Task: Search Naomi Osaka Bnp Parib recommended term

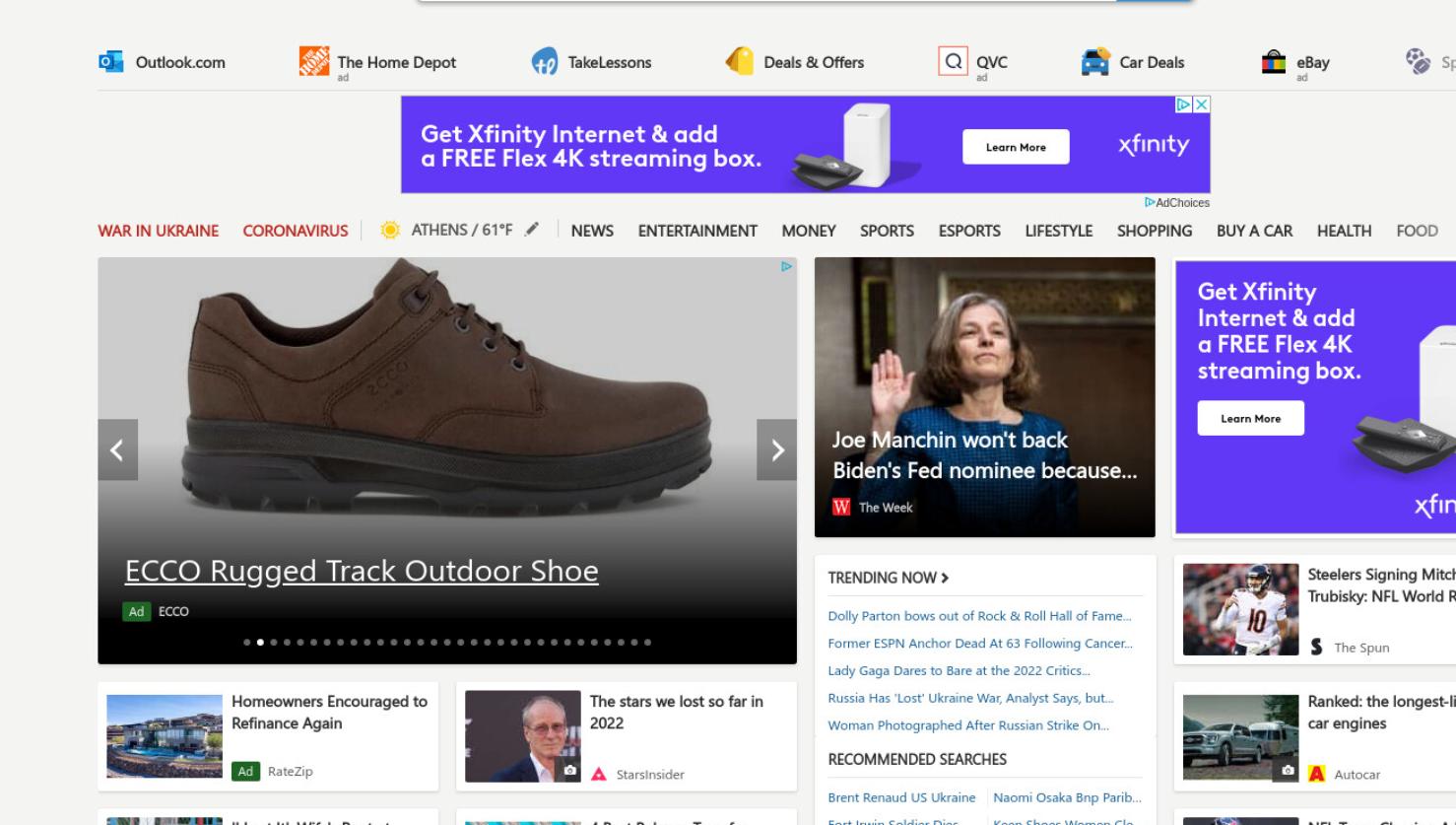Action: coord(1067,797)
